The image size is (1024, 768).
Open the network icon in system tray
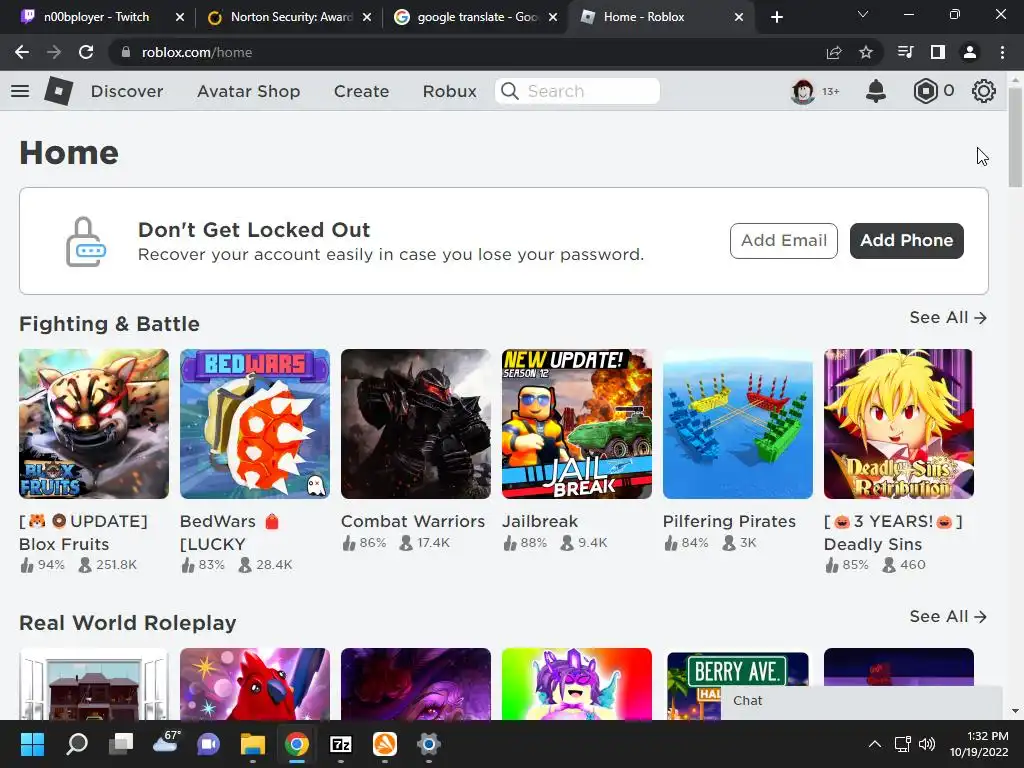point(903,744)
